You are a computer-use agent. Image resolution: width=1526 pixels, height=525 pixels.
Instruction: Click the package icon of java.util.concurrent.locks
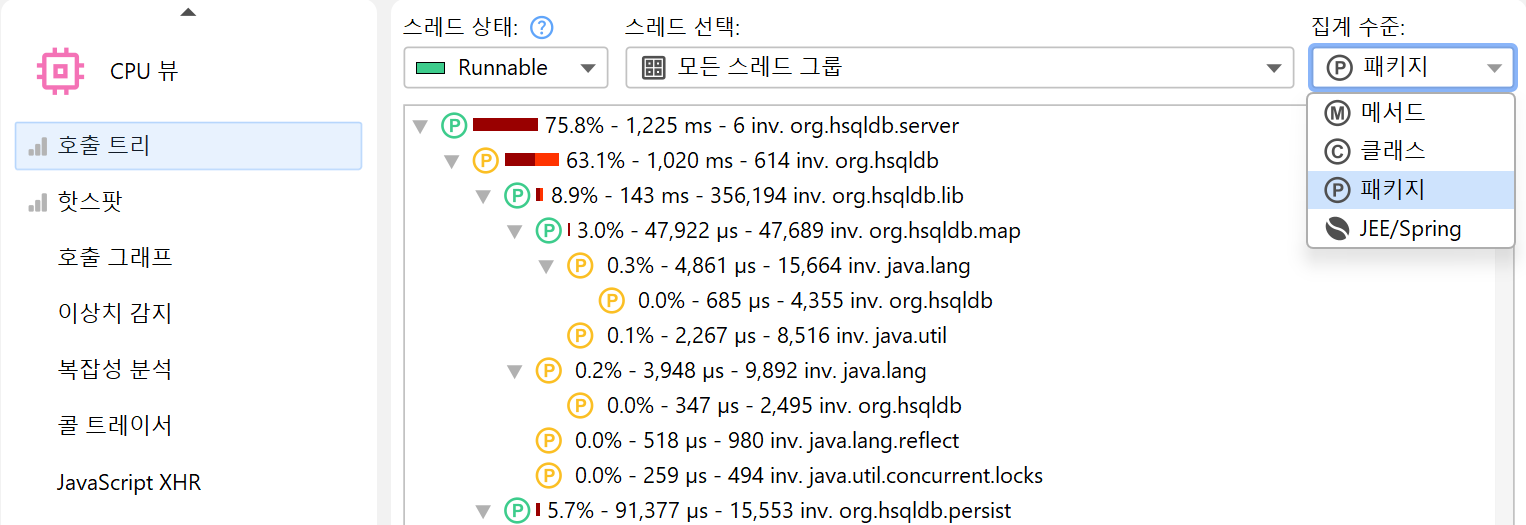point(548,475)
